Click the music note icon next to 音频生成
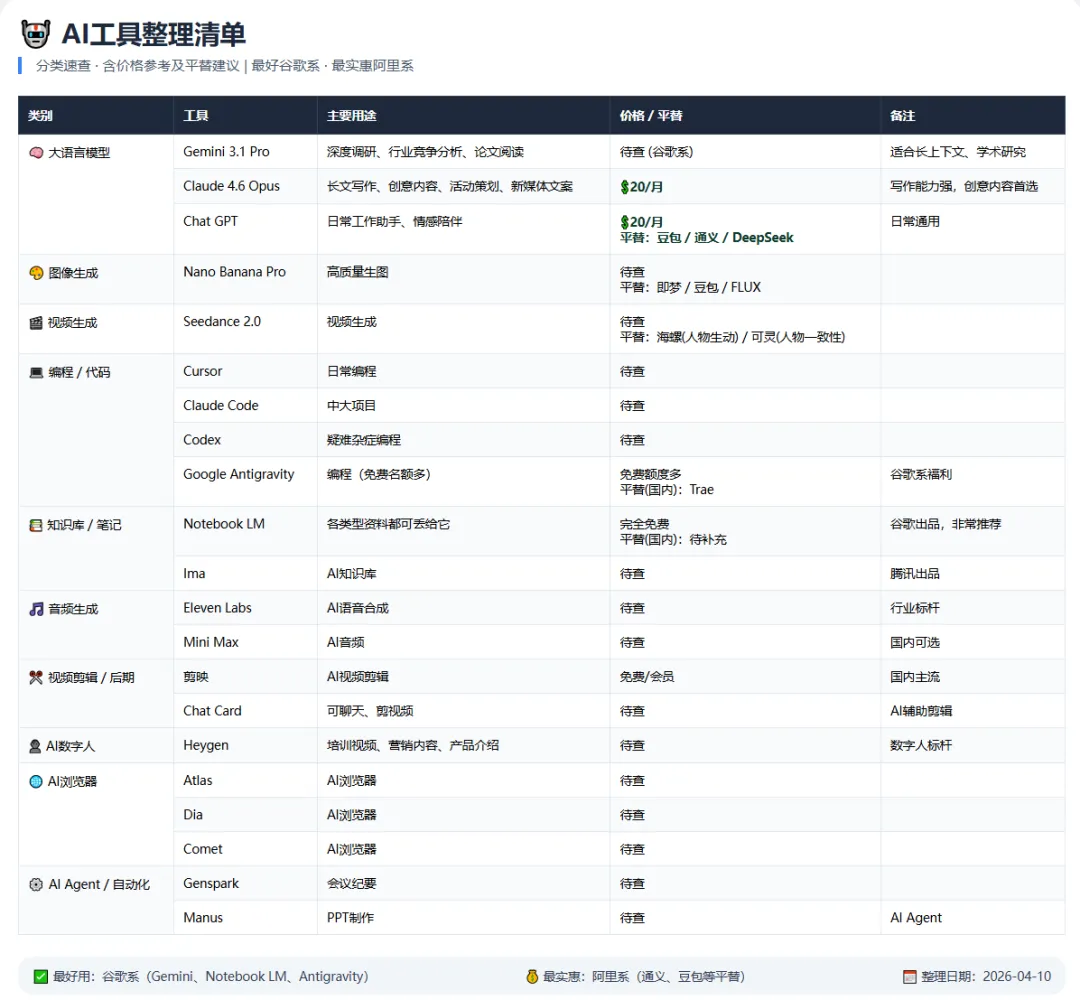The height and width of the screenshot is (1000, 1080). tap(36, 610)
